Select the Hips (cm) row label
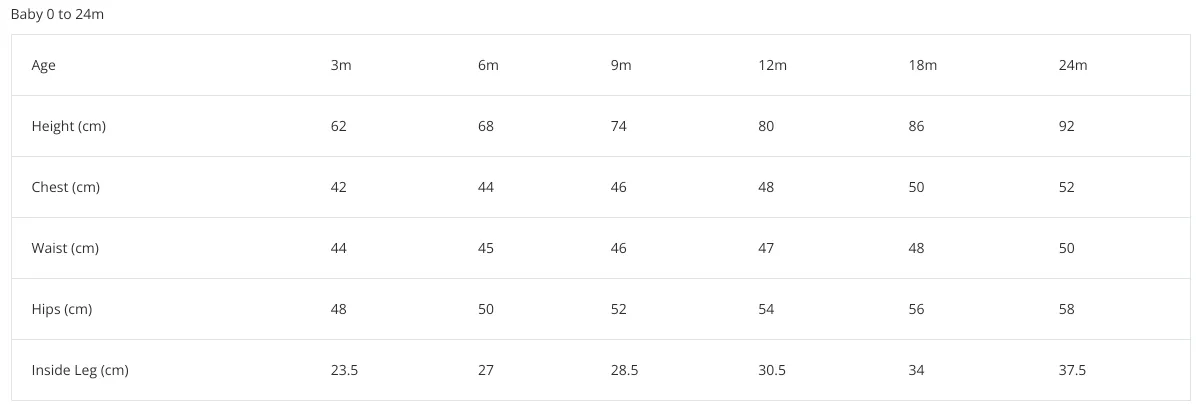The height and width of the screenshot is (404, 1200). 62,309
